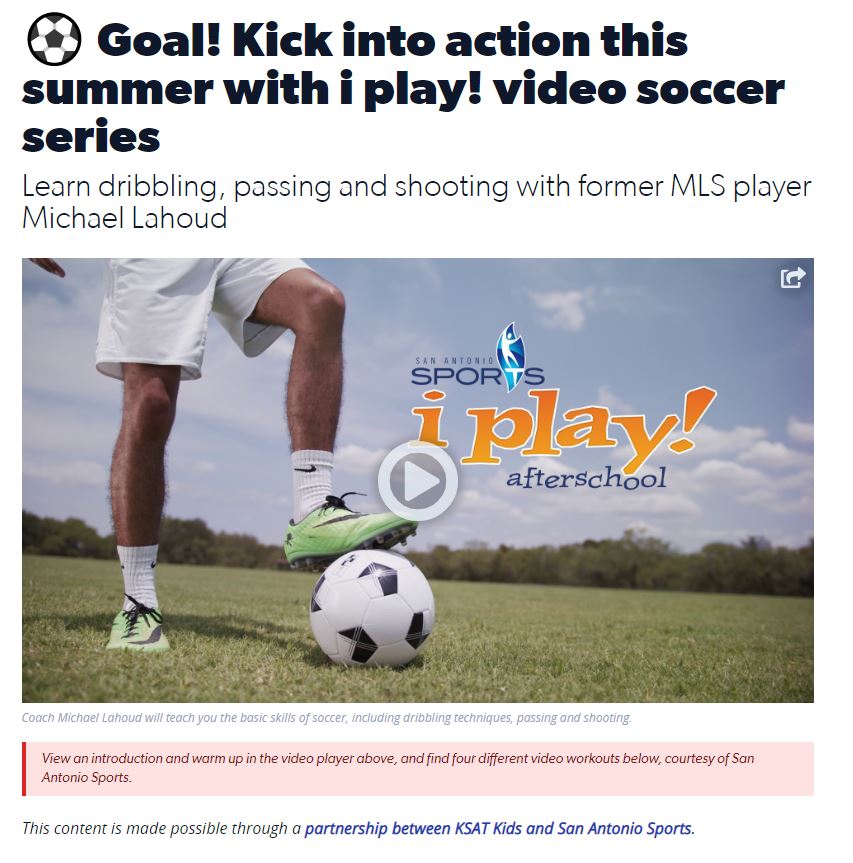
Task: Play the i play! soccer intro video
Action: pyautogui.click(x=417, y=481)
